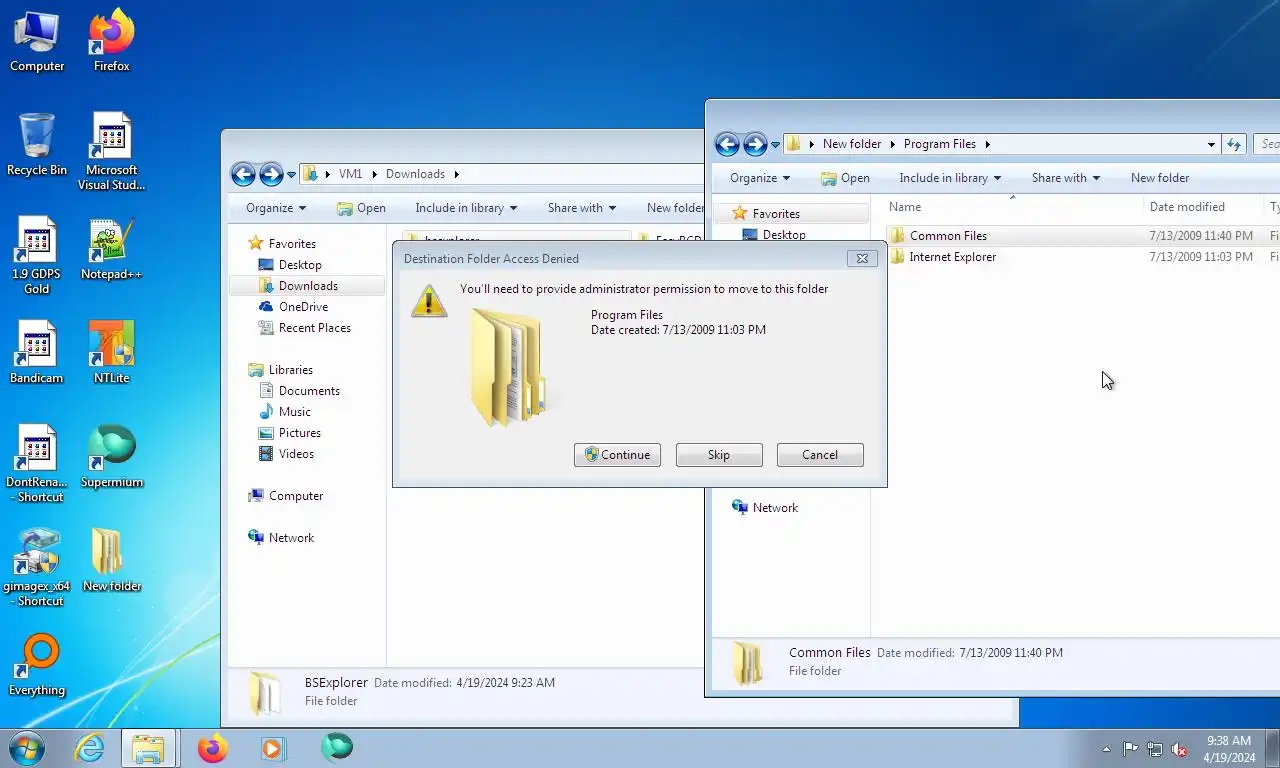This screenshot has width=1280, height=768.
Task: Select the Recycle Bin desktop icon
Action: point(37,146)
